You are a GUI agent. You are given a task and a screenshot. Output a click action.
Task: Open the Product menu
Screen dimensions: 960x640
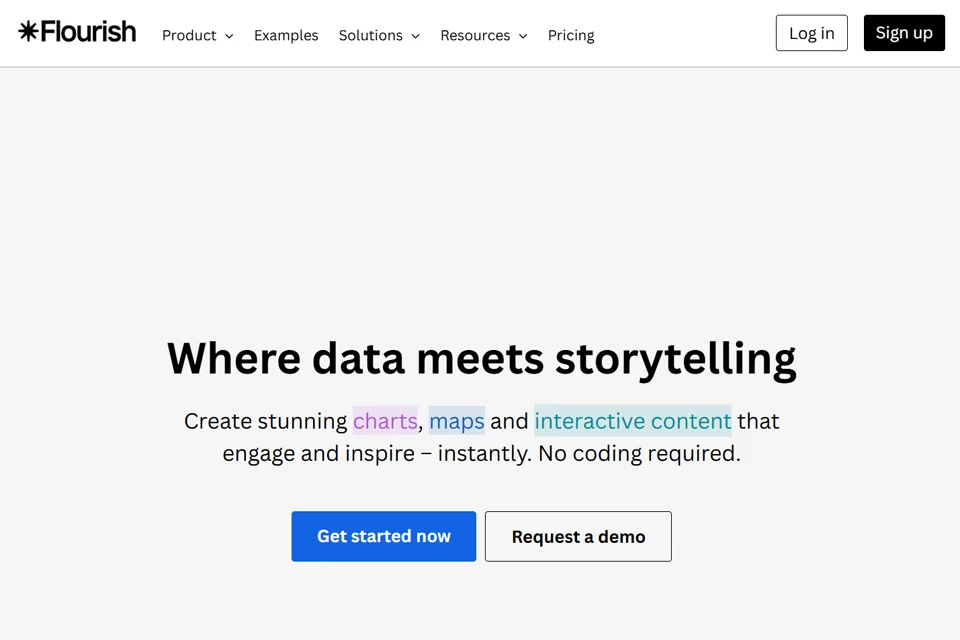pos(189,36)
